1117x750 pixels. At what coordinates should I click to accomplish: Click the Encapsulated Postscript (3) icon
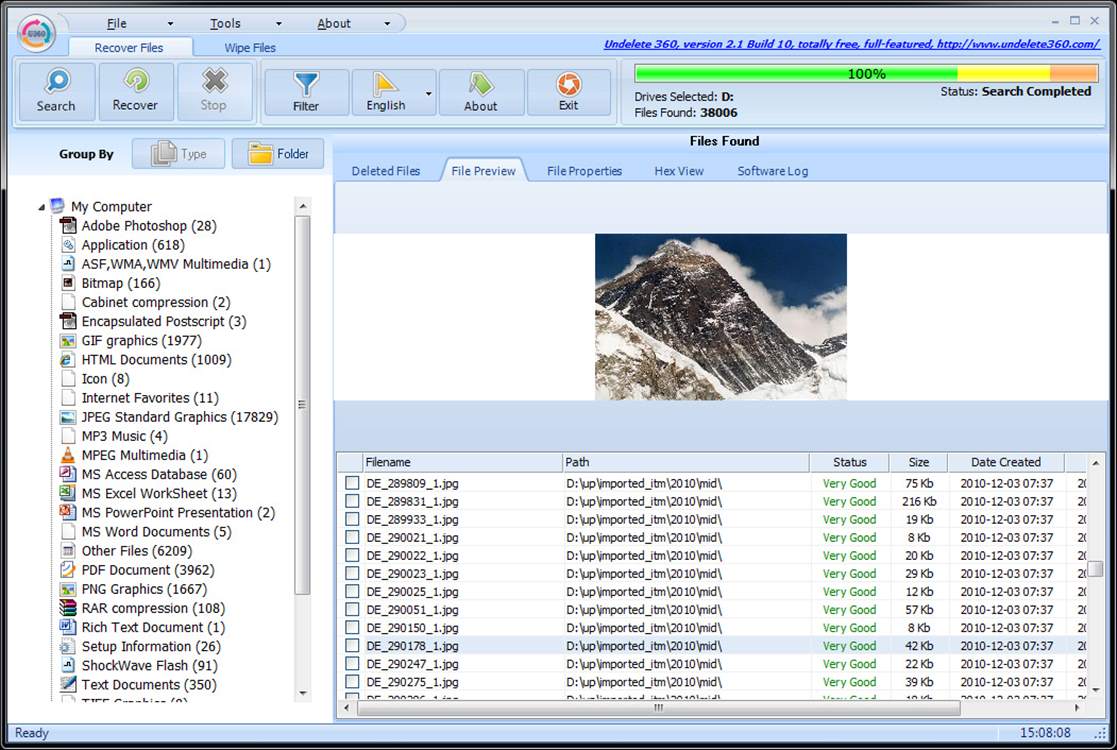[68, 322]
